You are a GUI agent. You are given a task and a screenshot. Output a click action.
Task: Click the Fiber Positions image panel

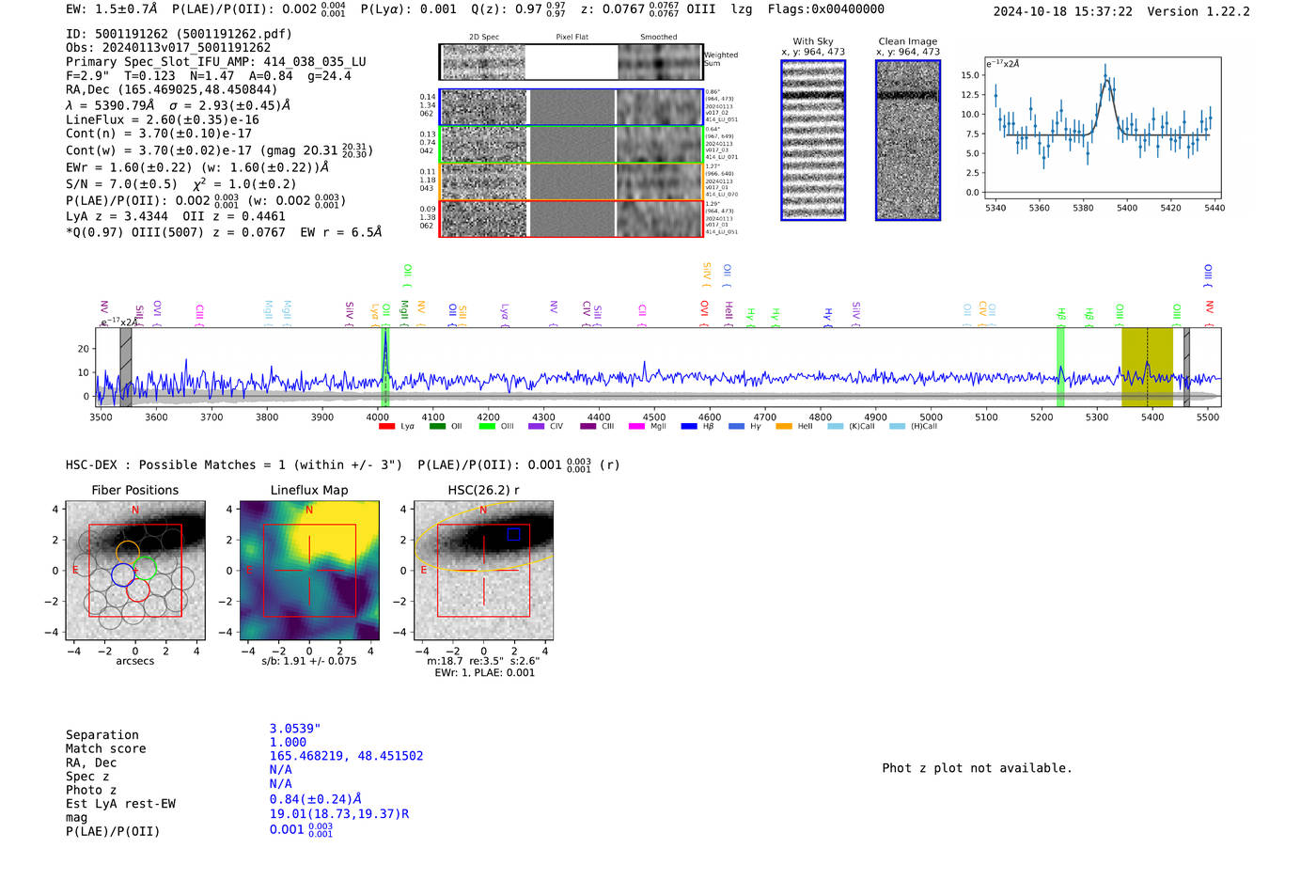point(135,571)
